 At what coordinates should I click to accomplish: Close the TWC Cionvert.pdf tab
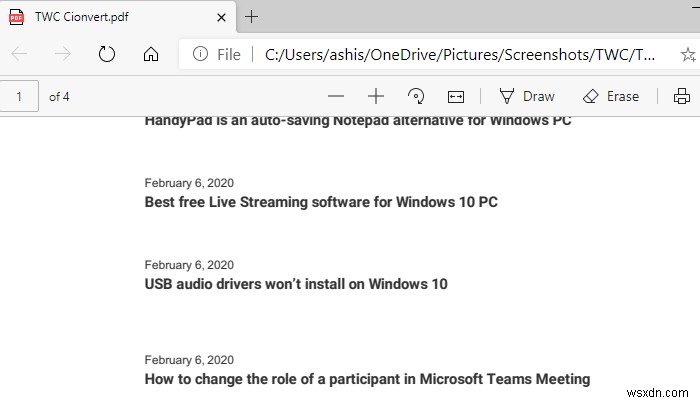(219, 16)
